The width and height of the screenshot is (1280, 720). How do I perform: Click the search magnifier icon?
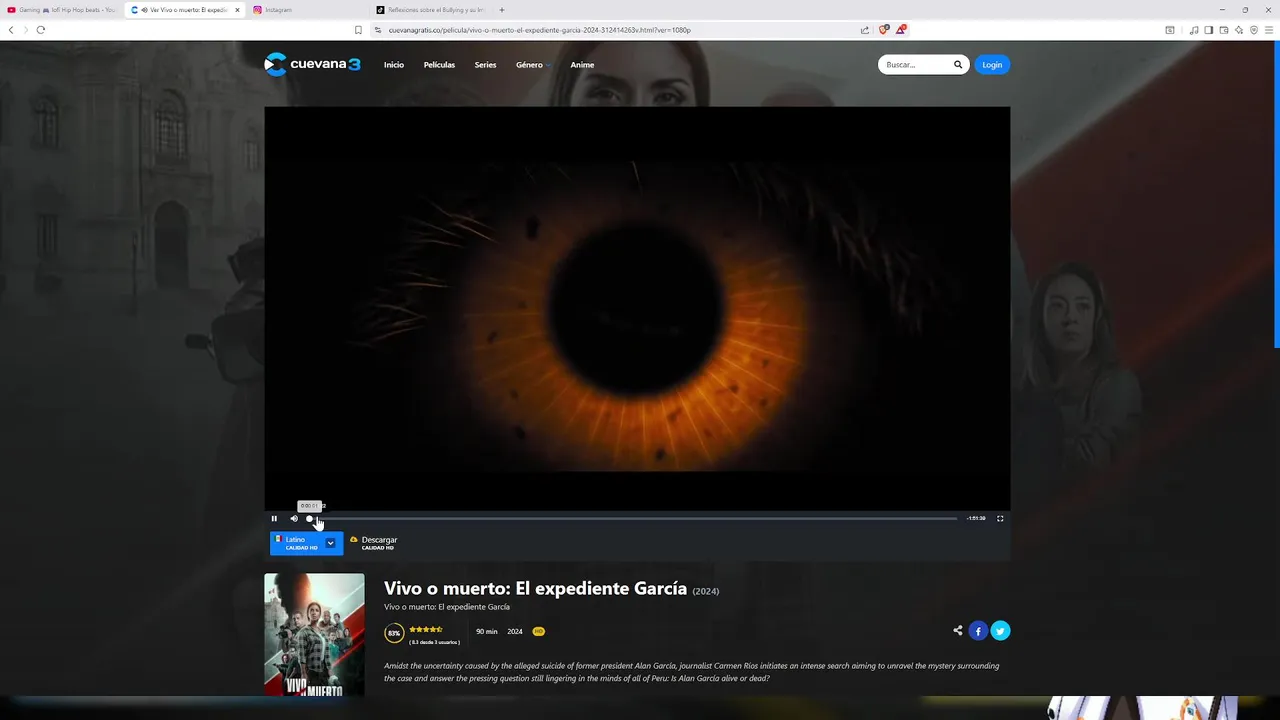957,65
